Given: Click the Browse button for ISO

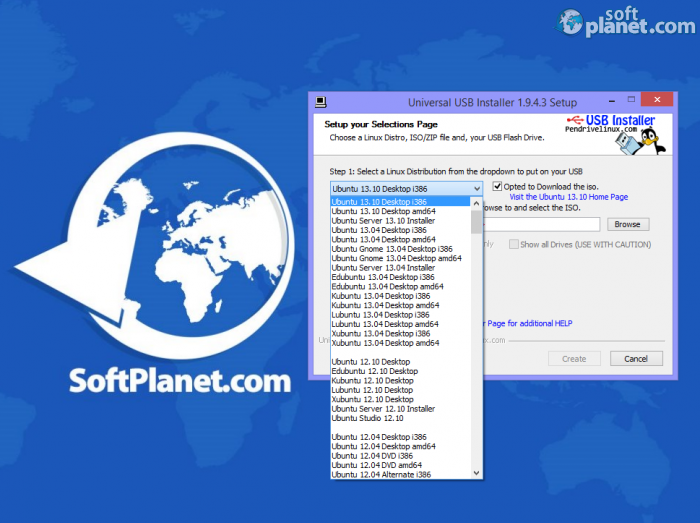Looking at the screenshot, I should pos(628,224).
